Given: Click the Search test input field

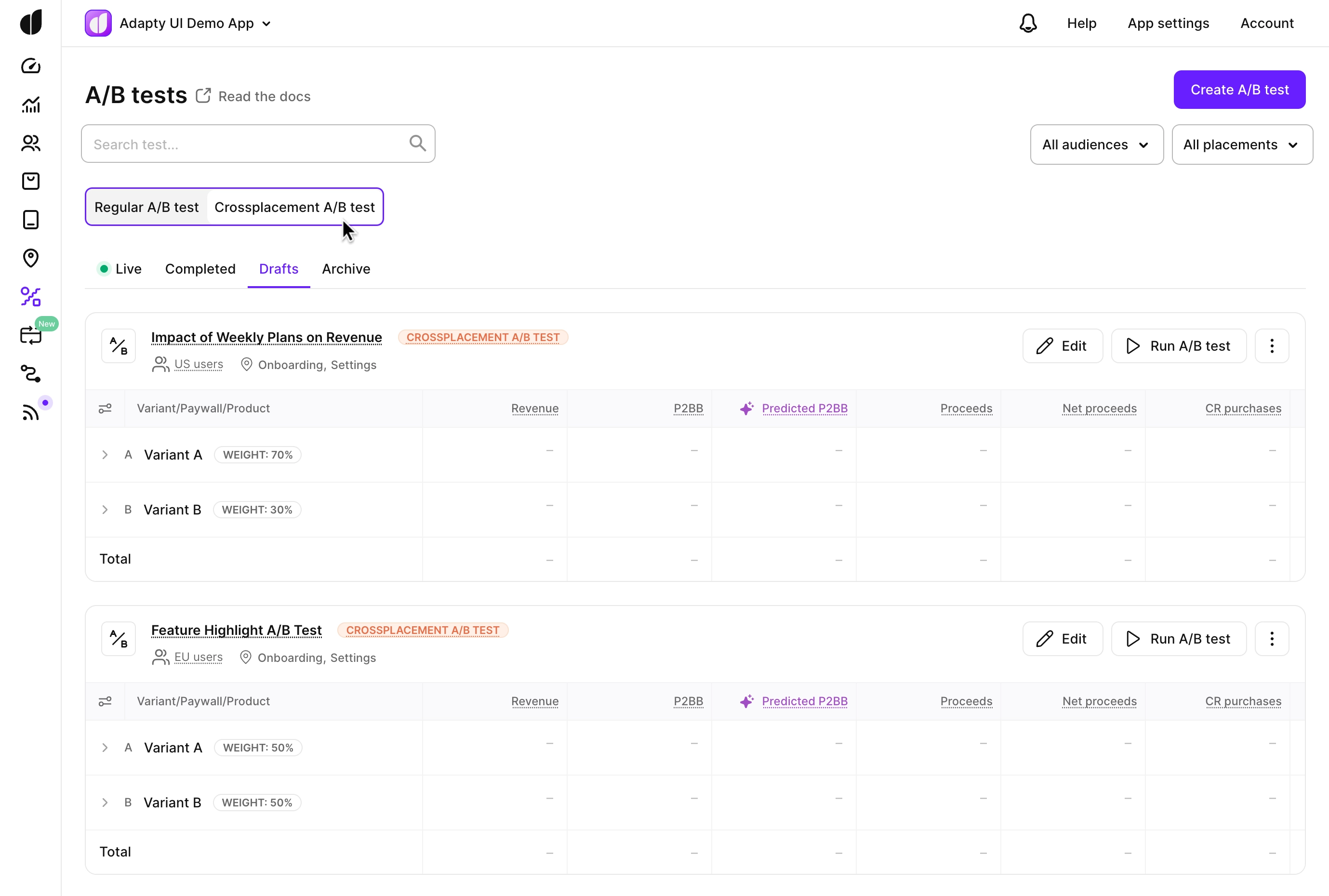Looking at the screenshot, I should [x=246, y=144].
